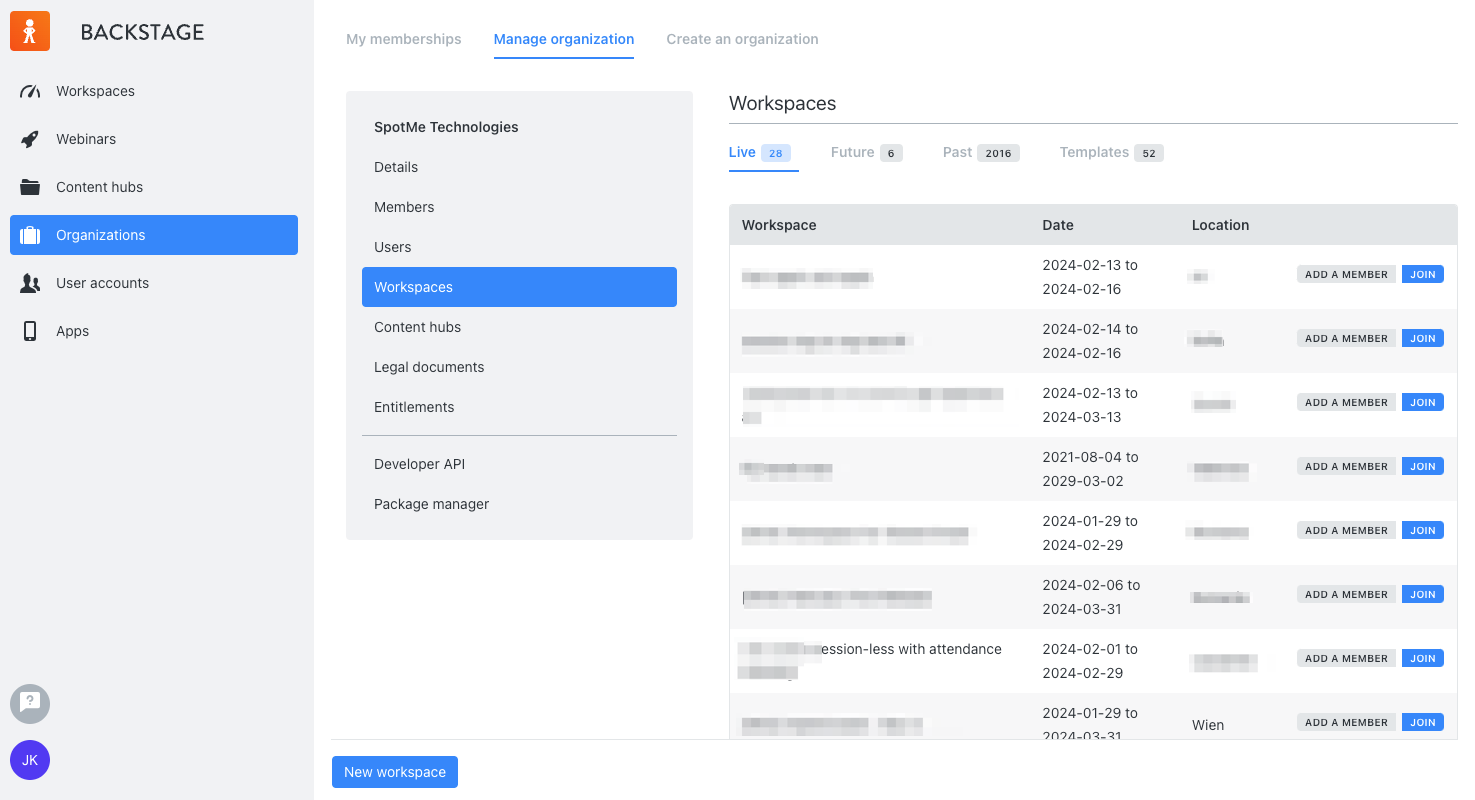Create a New workspace
1475x800 pixels.
(394, 771)
